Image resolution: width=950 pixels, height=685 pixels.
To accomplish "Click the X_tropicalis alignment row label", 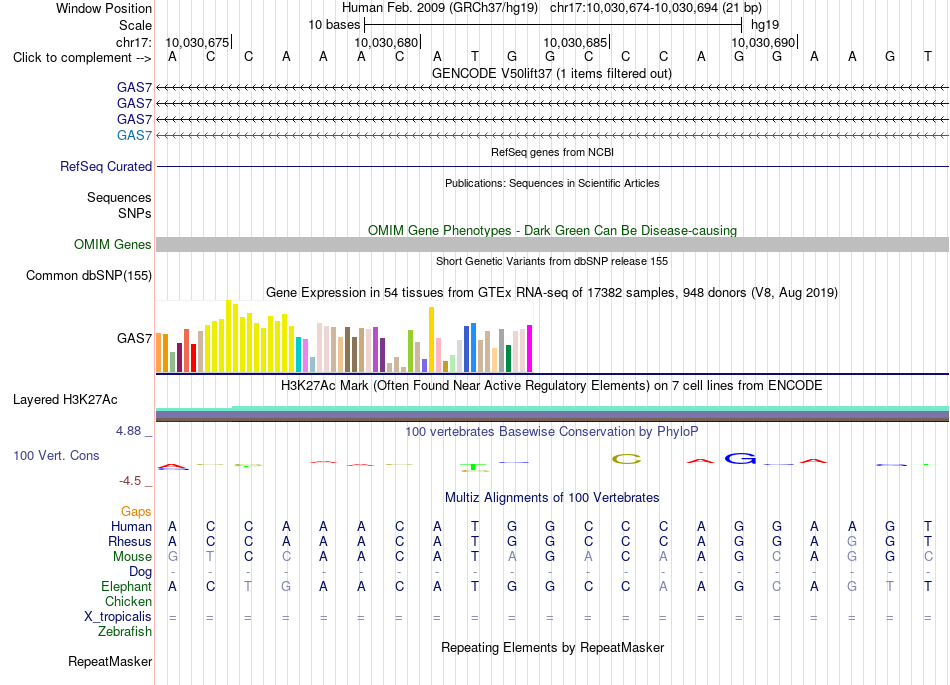I will [118, 617].
